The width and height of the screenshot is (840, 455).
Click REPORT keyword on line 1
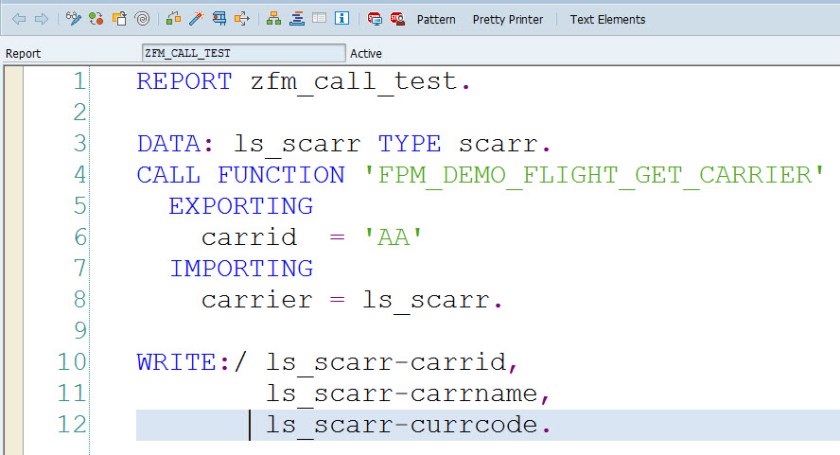184,81
